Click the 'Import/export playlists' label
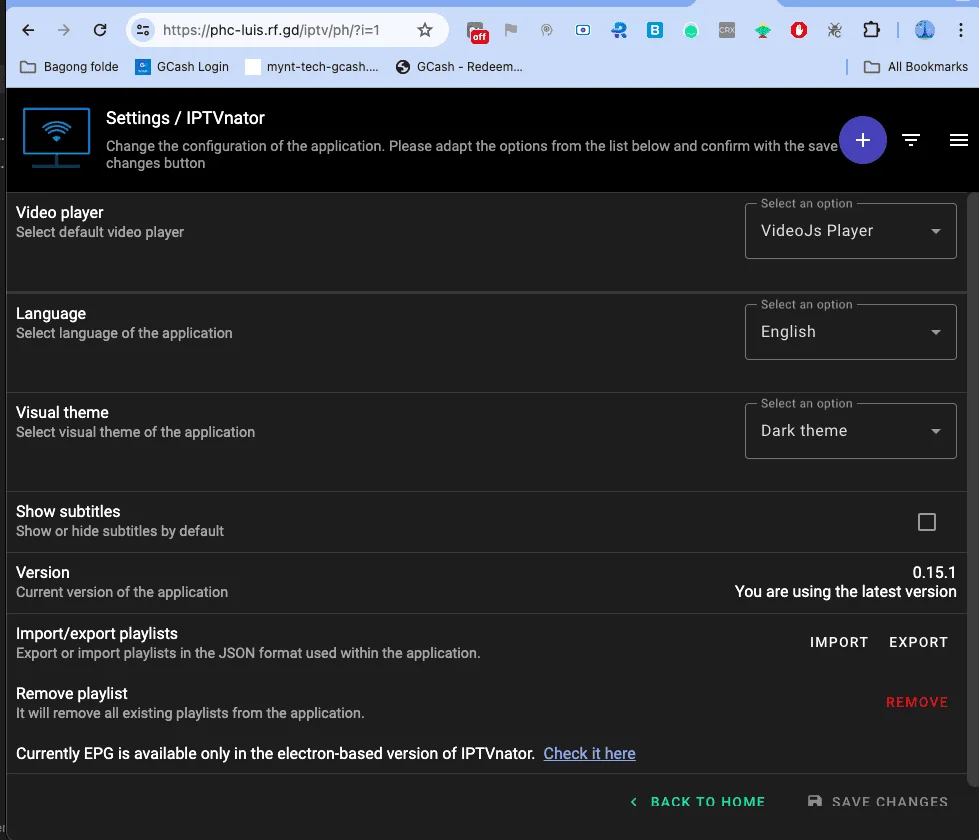The width and height of the screenshot is (979, 840). pos(97,634)
